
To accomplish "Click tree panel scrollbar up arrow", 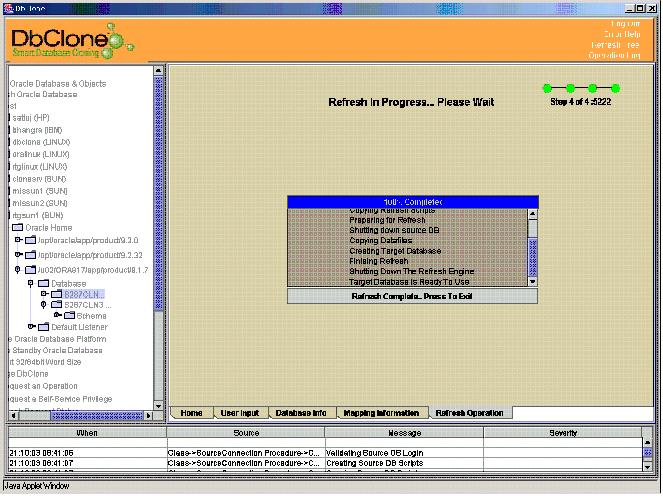I will click(158, 70).
